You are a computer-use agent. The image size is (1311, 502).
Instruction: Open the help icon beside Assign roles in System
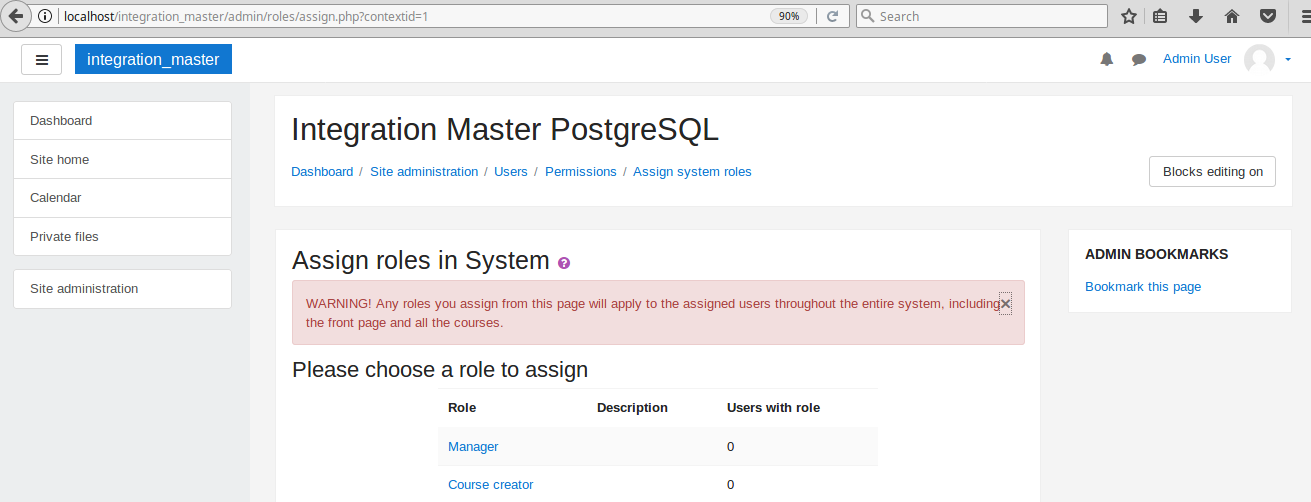point(564,263)
